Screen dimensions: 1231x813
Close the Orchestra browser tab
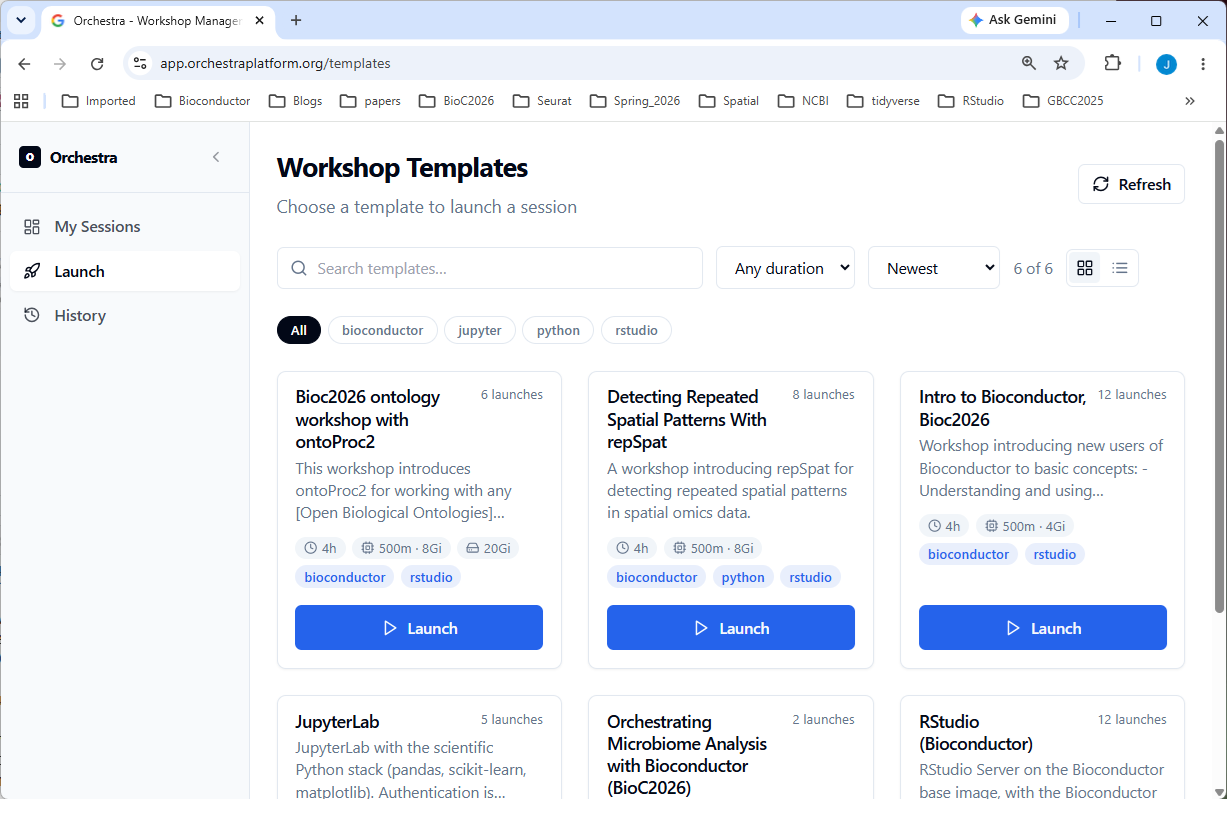[261, 20]
